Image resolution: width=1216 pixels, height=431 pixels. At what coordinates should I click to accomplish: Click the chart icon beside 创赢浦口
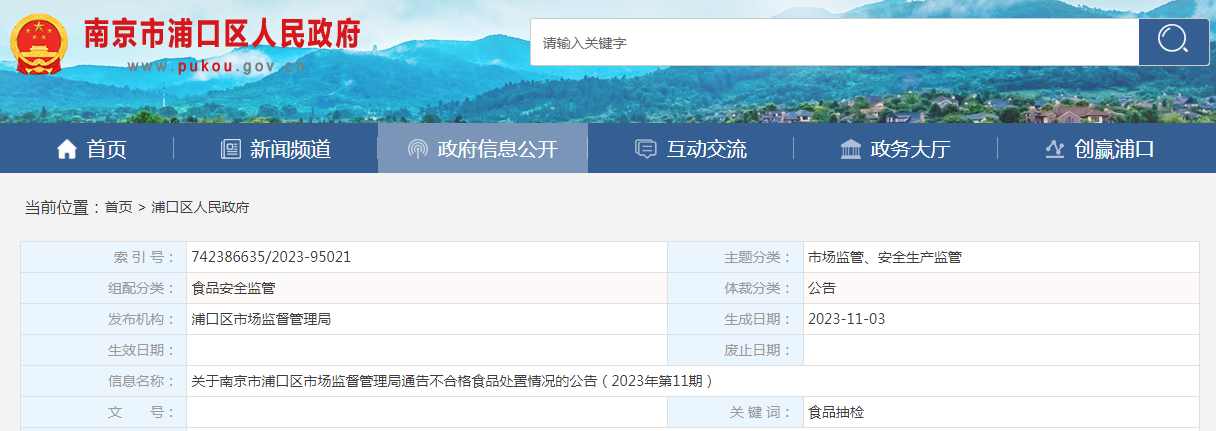pos(1054,150)
